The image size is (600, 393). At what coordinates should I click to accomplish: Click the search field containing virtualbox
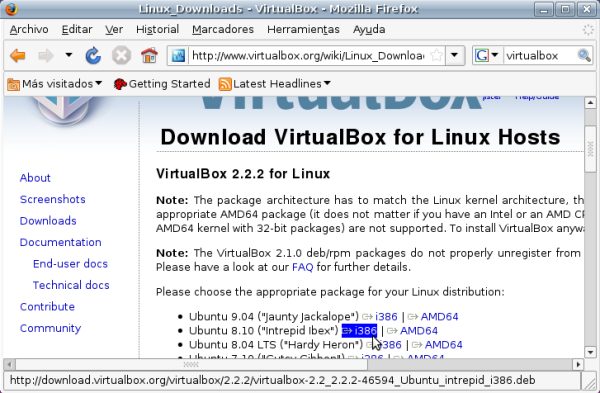pos(540,56)
